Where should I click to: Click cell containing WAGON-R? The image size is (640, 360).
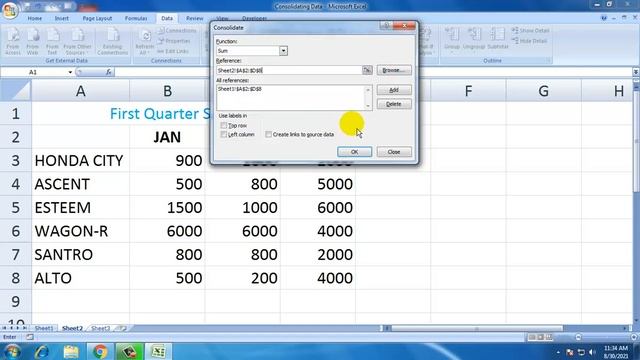coord(80,231)
